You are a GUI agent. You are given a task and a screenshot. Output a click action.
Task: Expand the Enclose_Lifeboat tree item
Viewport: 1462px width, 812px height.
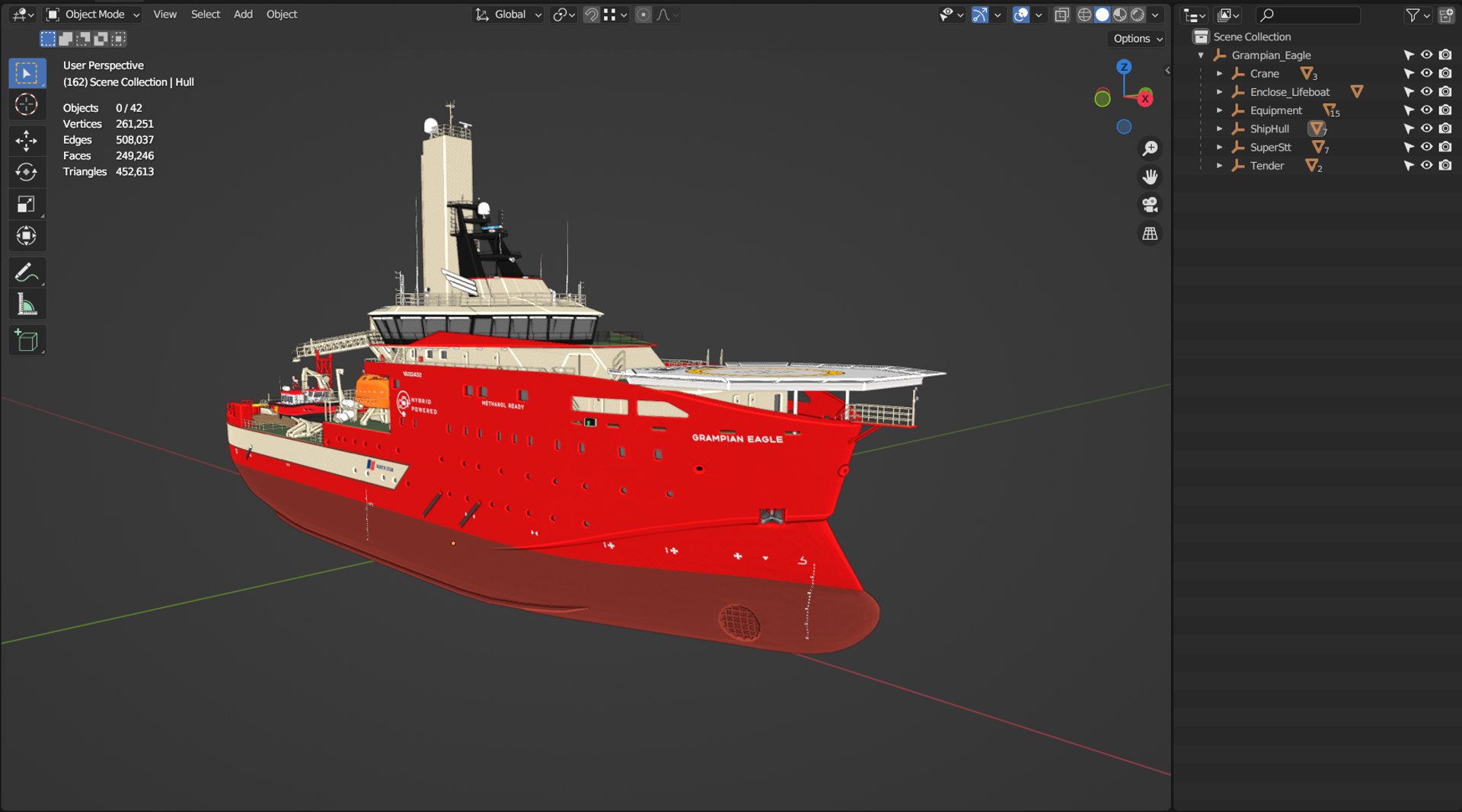(1219, 92)
